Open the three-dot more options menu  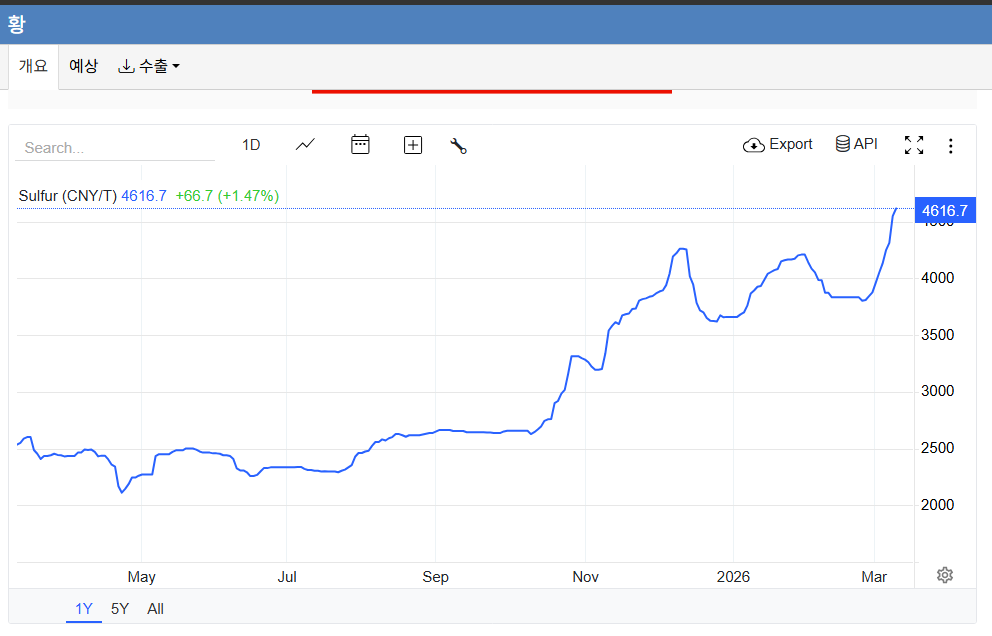[x=950, y=146]
